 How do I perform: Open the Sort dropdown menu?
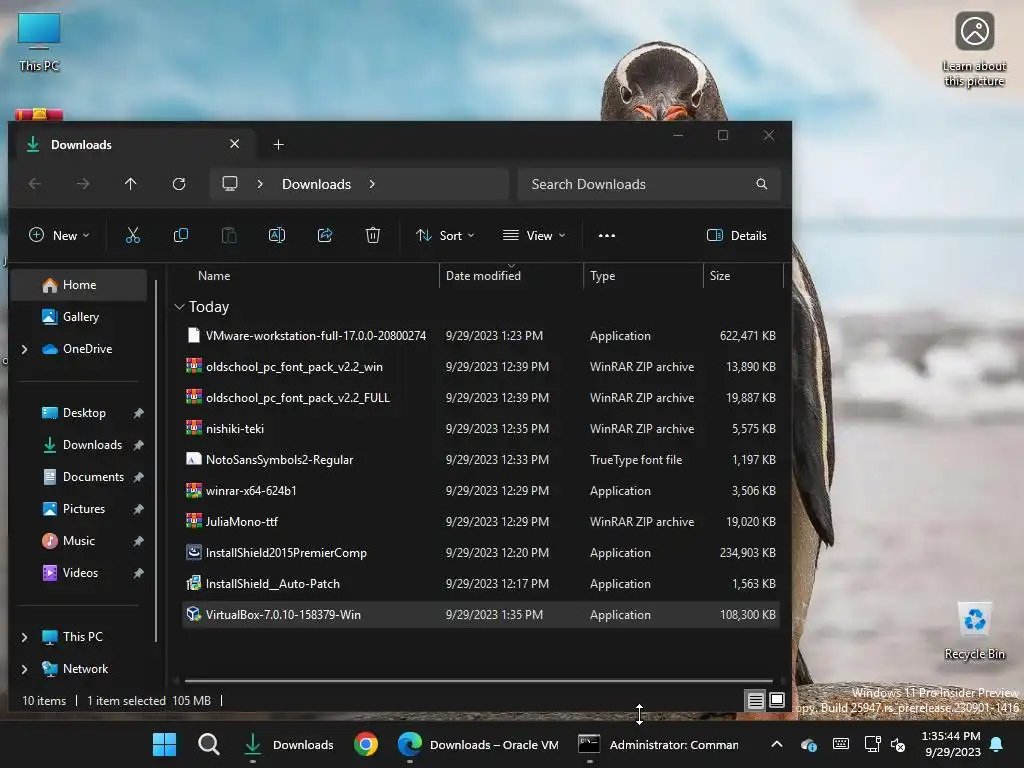445,235
